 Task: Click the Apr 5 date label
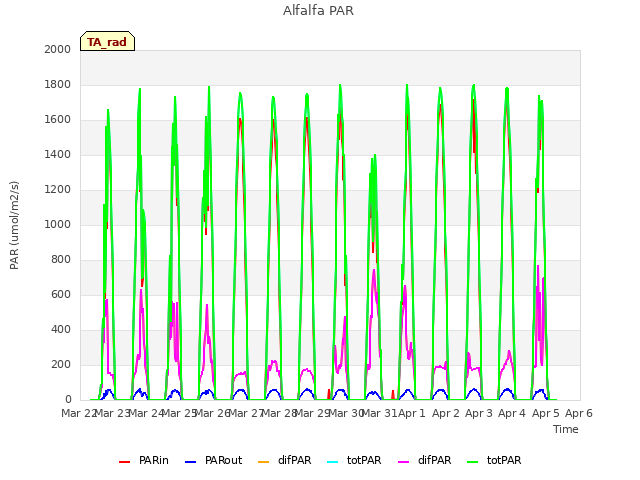[546, 413]
